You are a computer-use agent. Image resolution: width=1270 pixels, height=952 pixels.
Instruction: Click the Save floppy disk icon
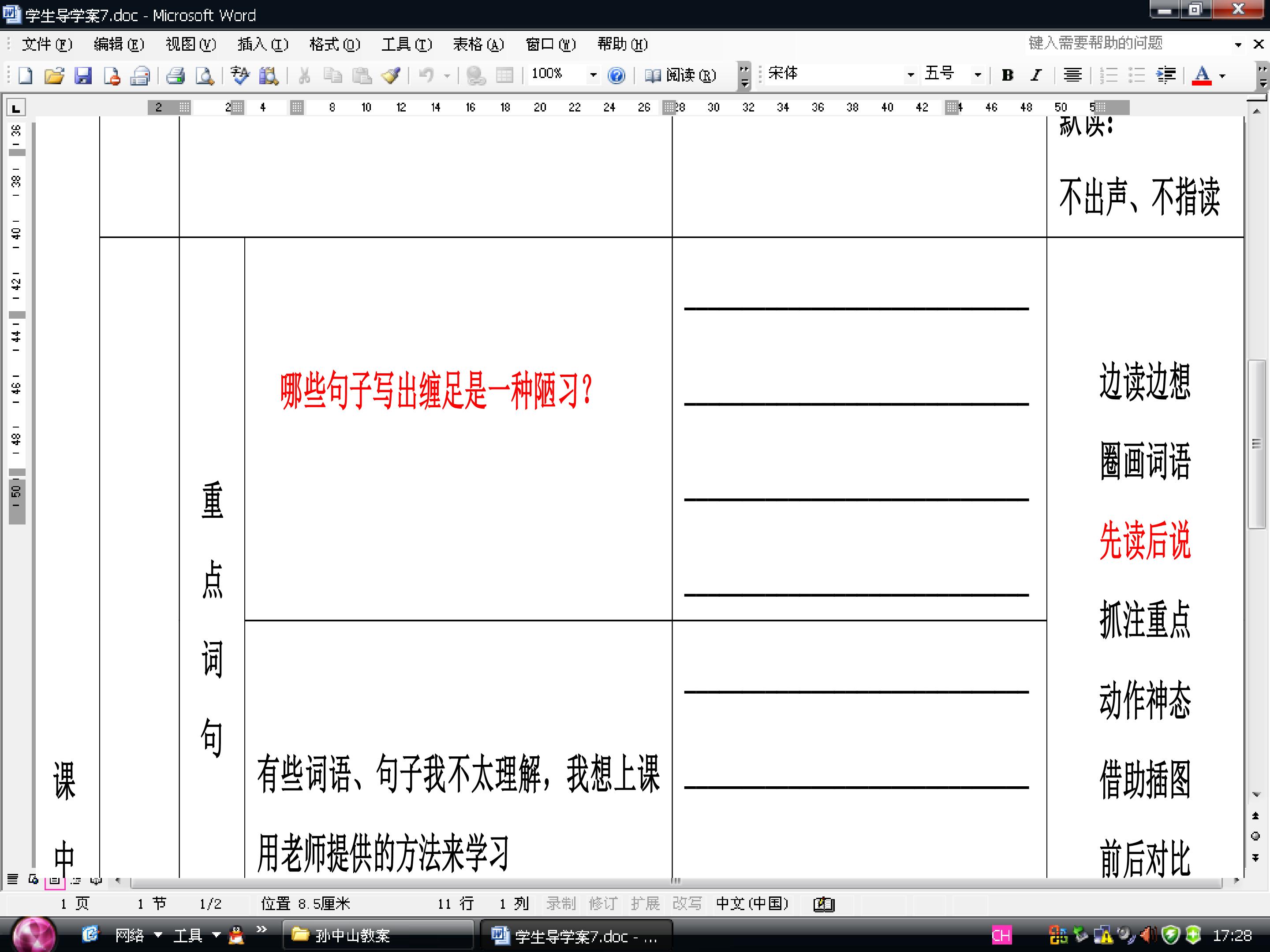point(83,75)
